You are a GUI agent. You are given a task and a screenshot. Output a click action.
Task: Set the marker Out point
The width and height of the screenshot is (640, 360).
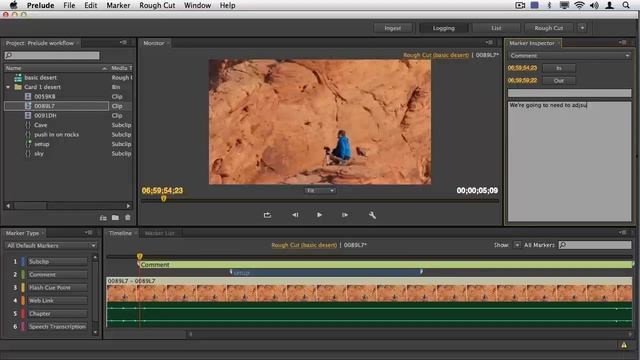tap(559, 80)
